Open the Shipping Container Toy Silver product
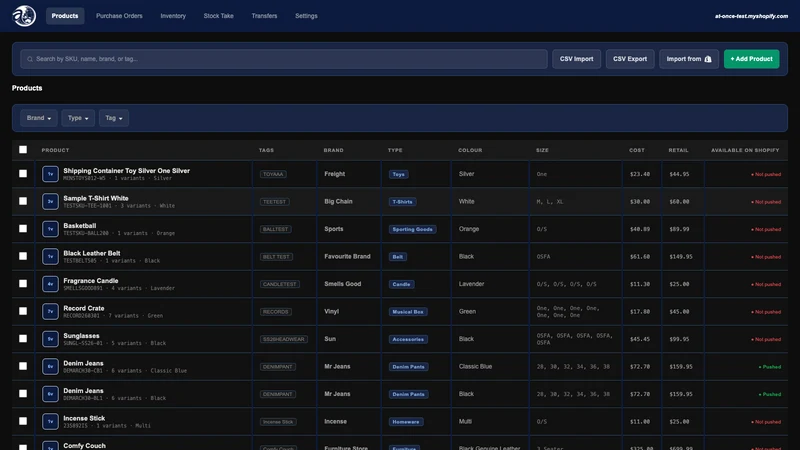Viewport: 800px width, 450px height. [x=127, y=171]
